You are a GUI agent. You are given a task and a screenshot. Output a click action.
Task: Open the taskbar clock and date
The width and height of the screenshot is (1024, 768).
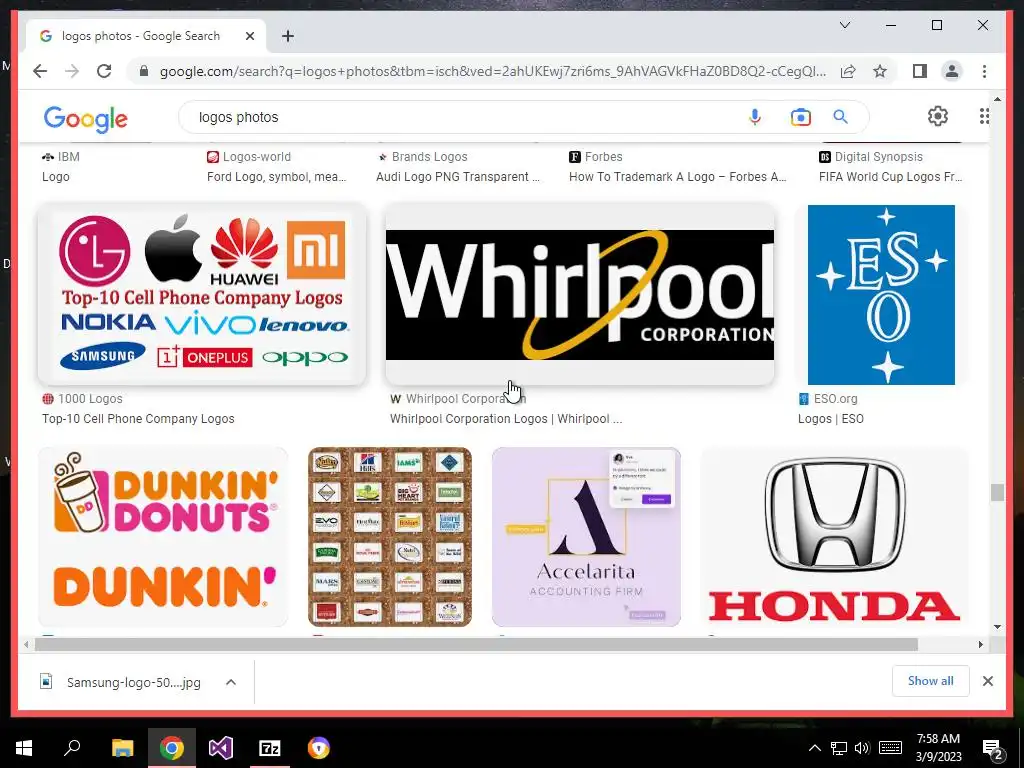(938, 748)
